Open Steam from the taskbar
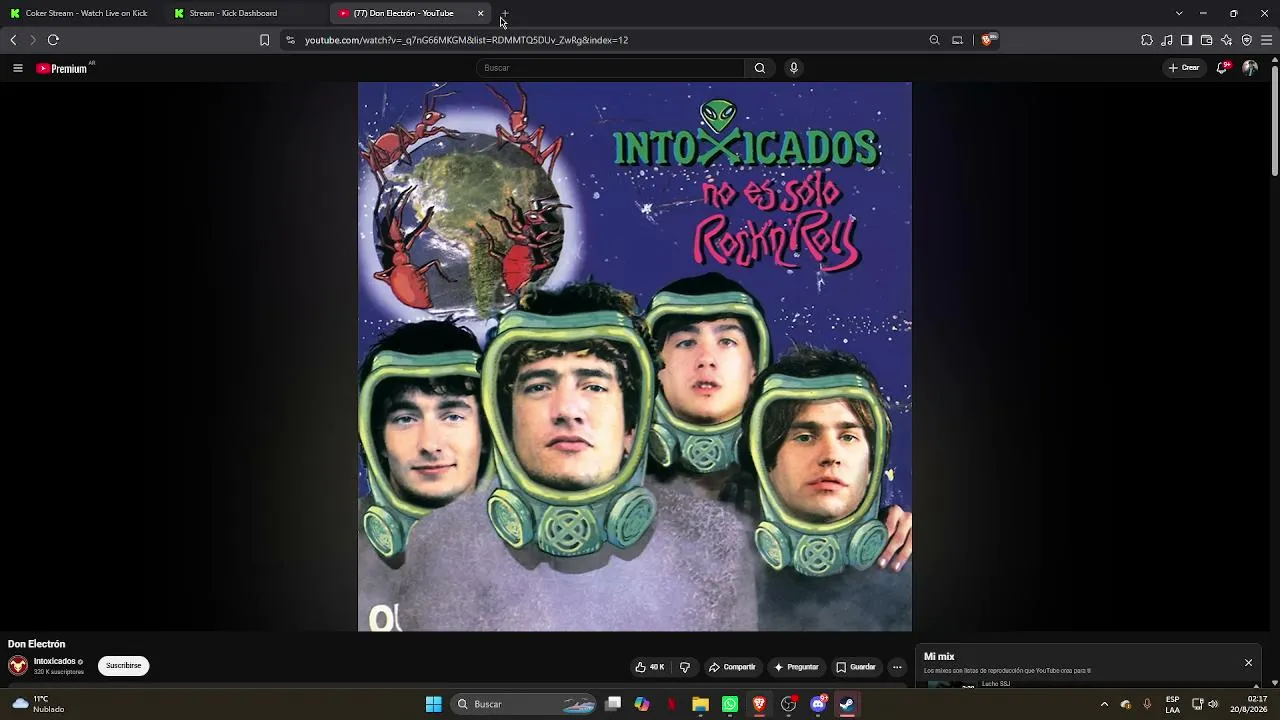 pyautogui.click(x=847, y=704)
